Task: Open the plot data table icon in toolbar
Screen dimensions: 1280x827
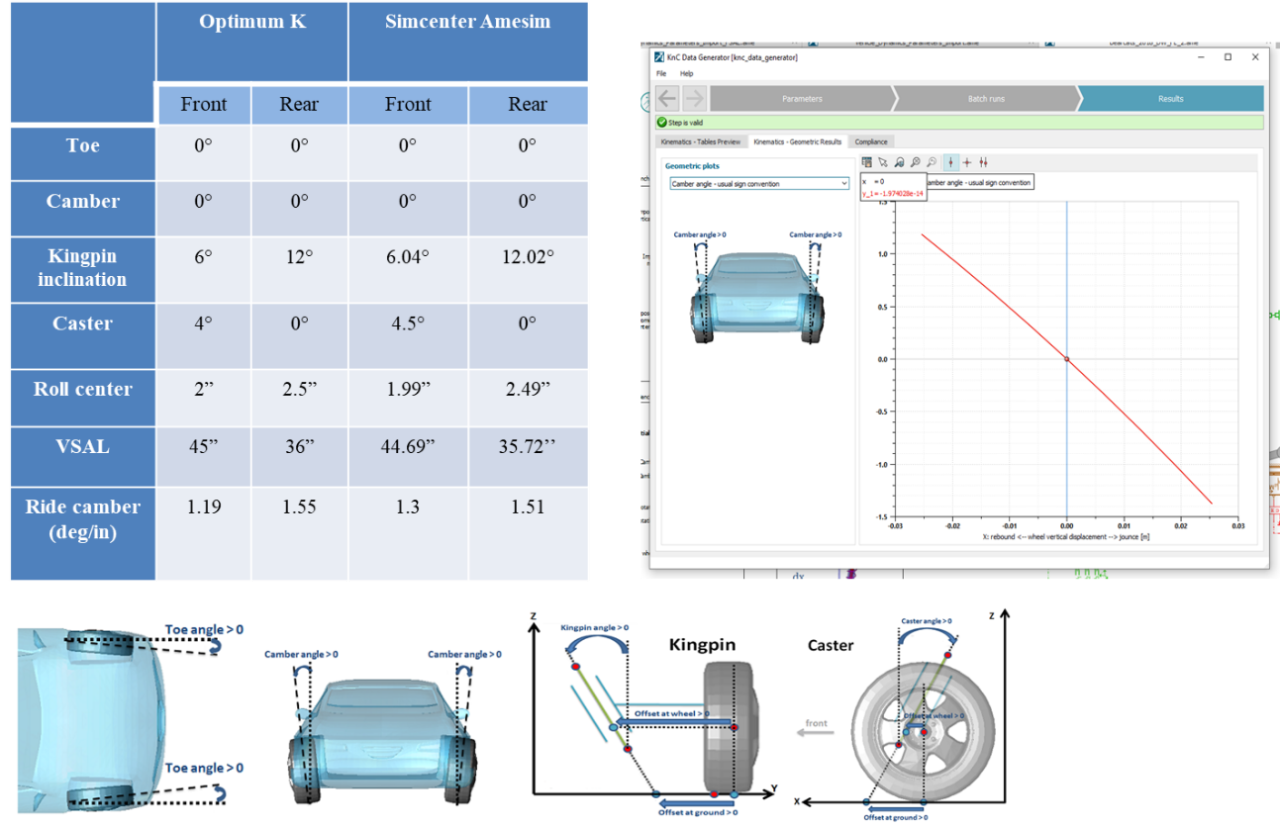Action: (x=867, y=162)
